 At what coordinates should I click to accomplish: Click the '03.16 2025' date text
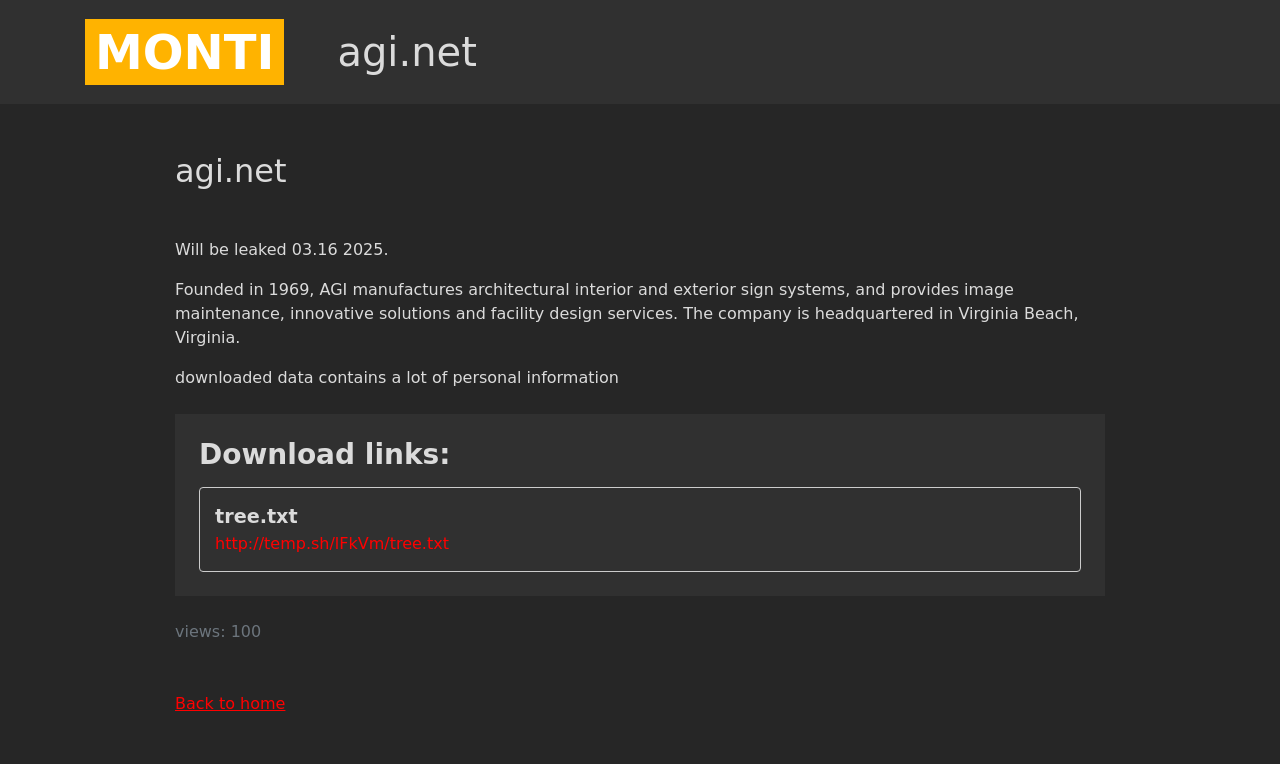coord(340,250)
